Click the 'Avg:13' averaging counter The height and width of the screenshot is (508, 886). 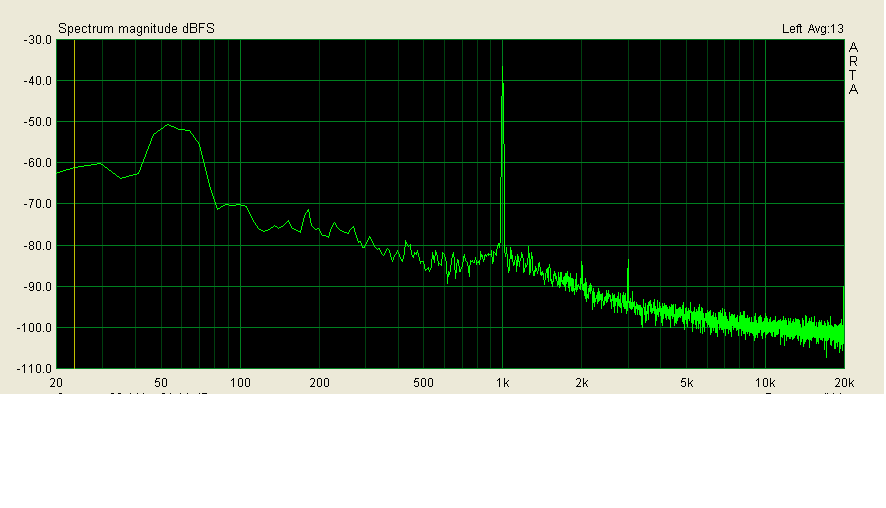click(826, 29)
